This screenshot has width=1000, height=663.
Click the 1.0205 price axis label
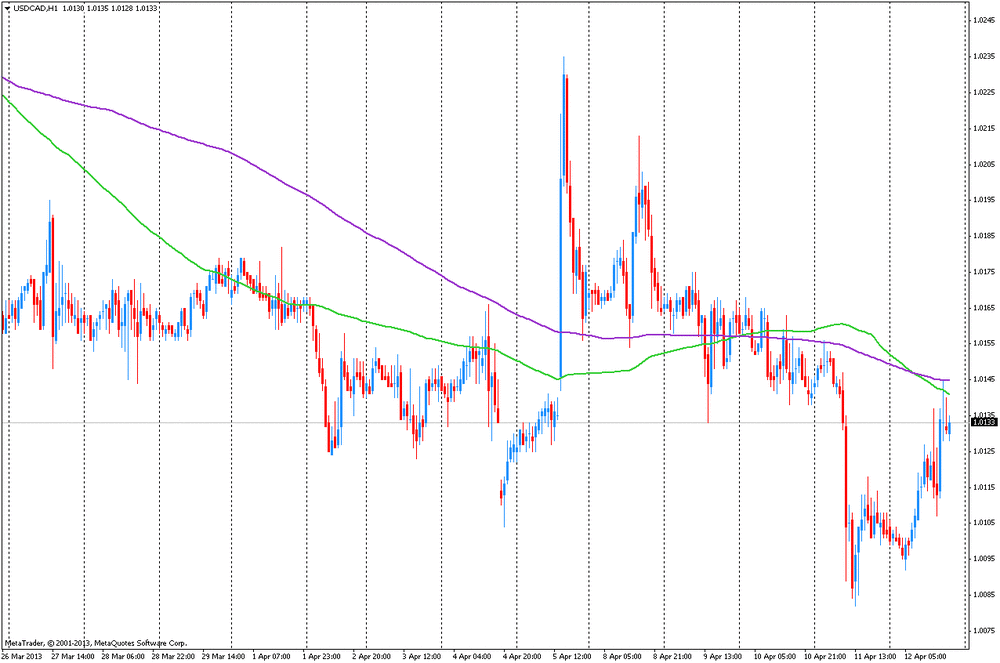click(x=984, y=164)
